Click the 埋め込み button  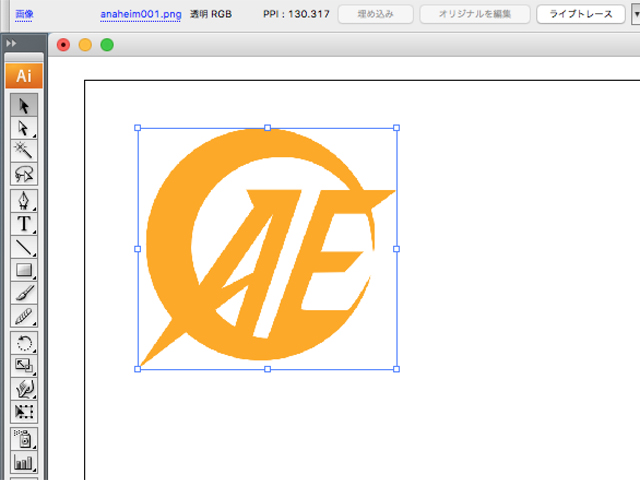pos(376,14)
